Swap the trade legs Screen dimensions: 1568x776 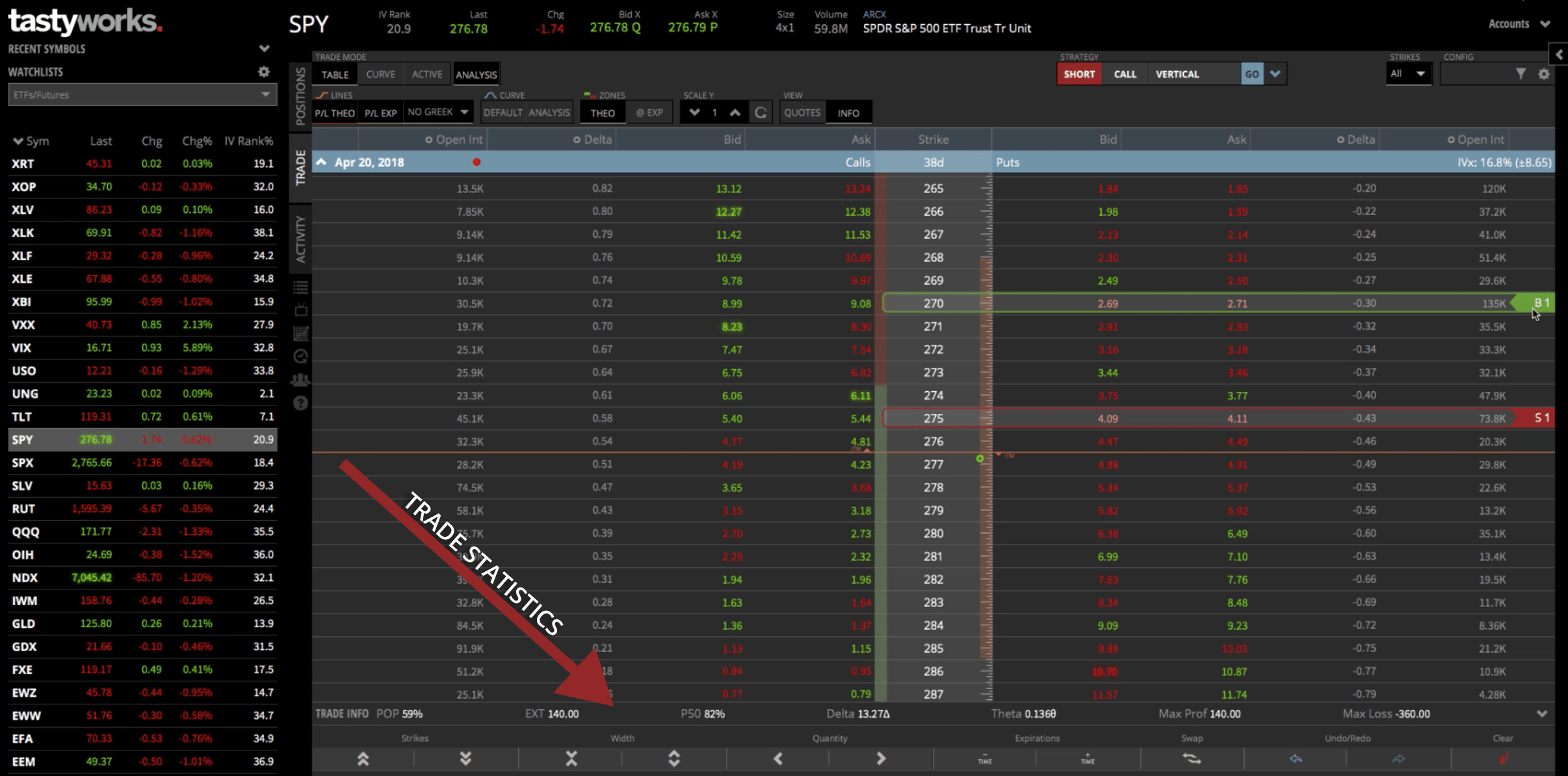[x=1192, y=758]
